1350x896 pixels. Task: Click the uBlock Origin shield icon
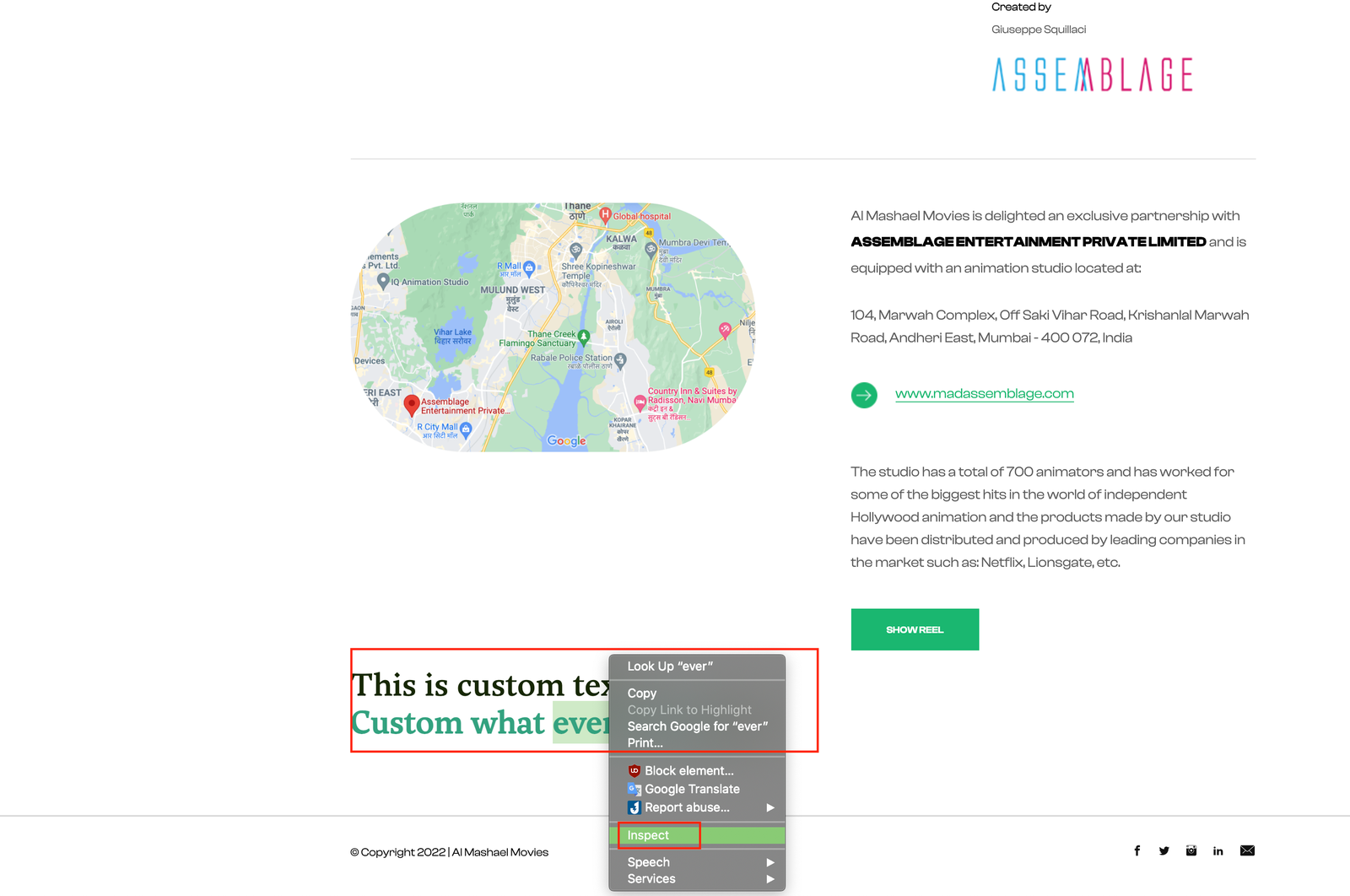coord(633,770)
